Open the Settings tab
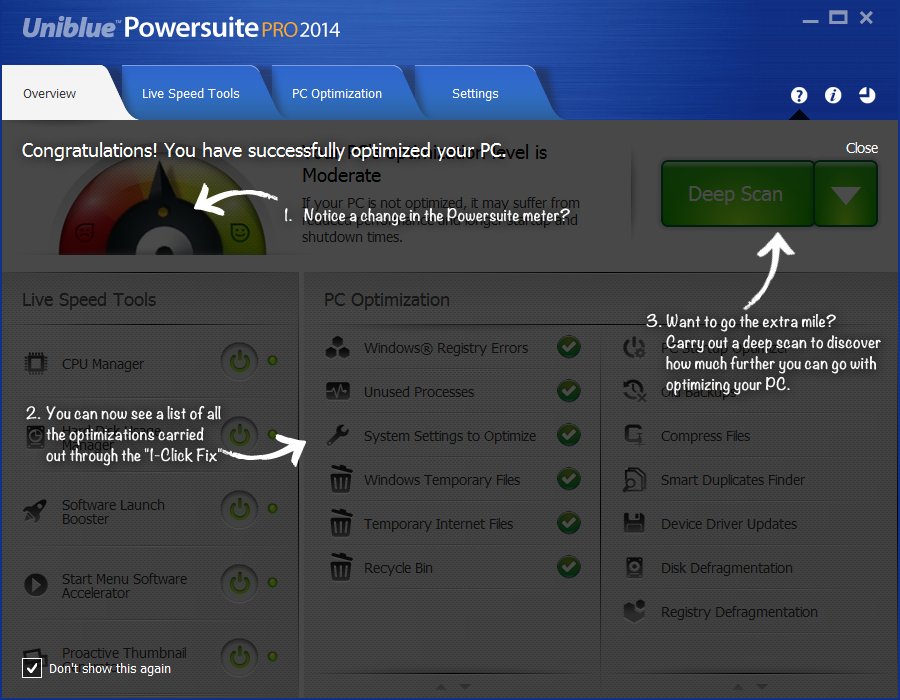 point(475,94)
